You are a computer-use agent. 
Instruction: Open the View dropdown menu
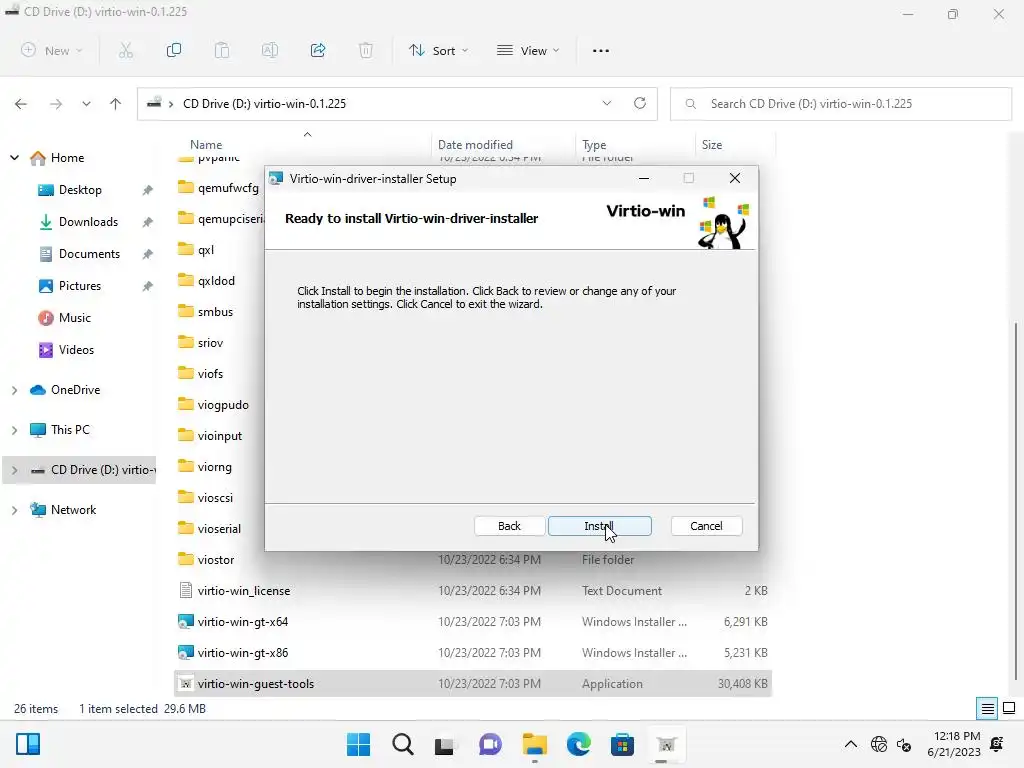point(528,50)
